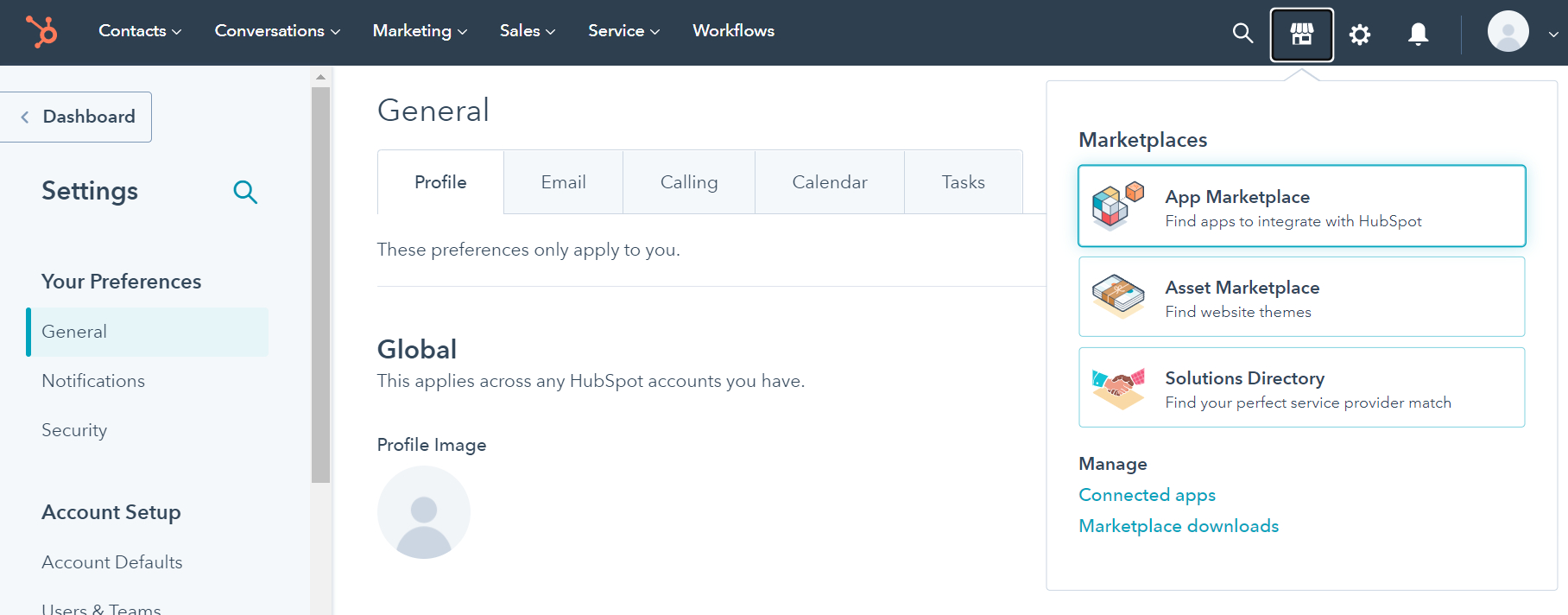Open the search magnifier in top bar
The image size is (1568, 615).
(x=1242, y=34)
